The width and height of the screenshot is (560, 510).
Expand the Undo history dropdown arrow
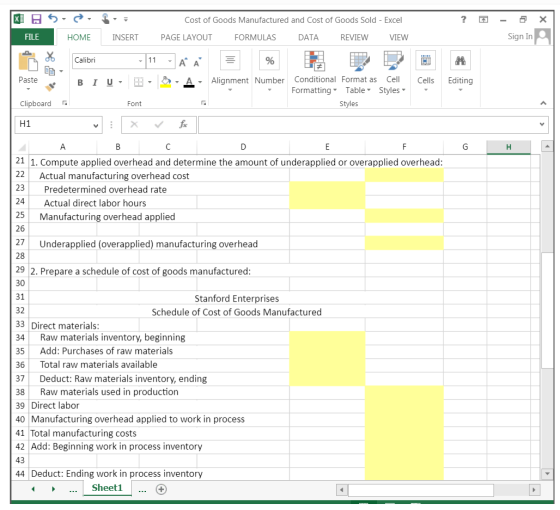(x=64, y=19)
